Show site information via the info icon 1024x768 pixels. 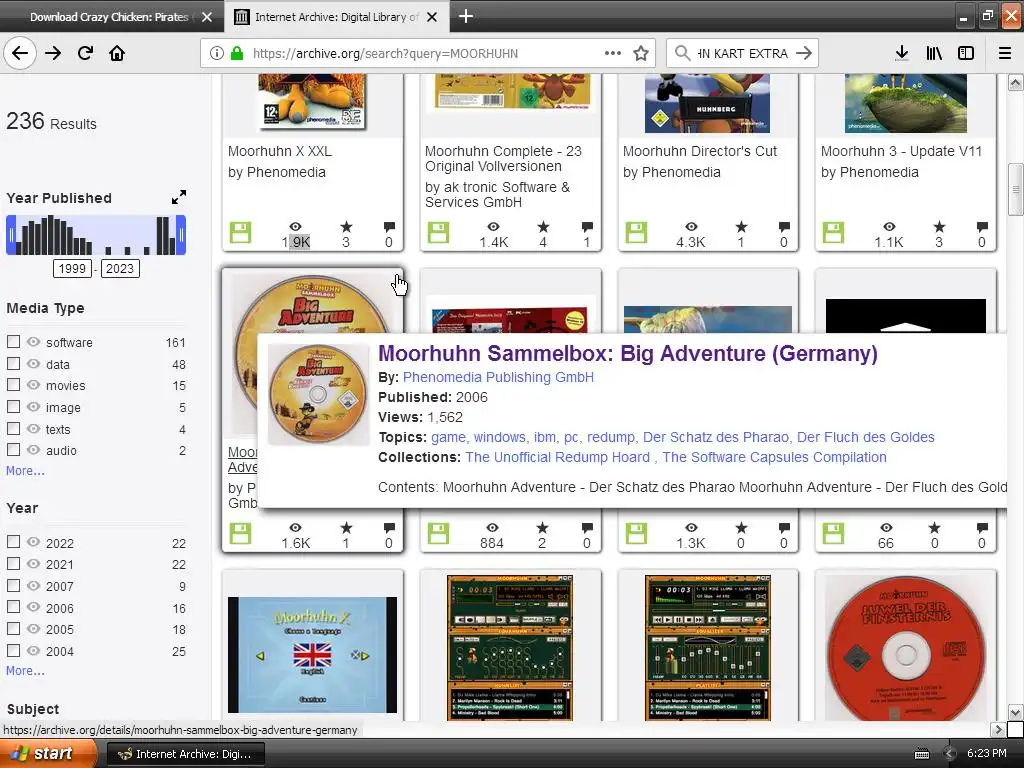coord(217,54)
